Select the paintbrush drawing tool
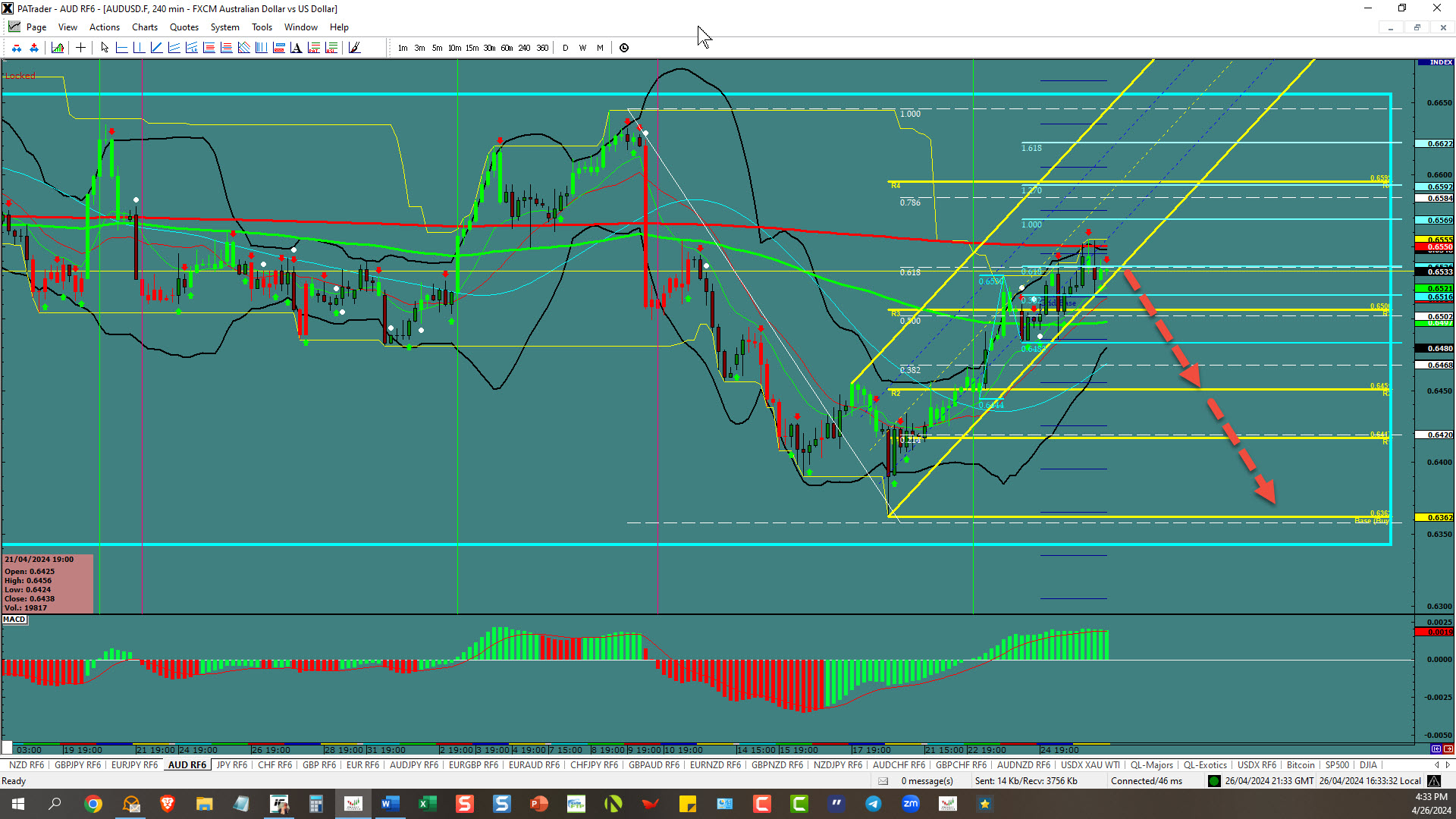The height and width of the screenshot is (819, 1456). 354,48
